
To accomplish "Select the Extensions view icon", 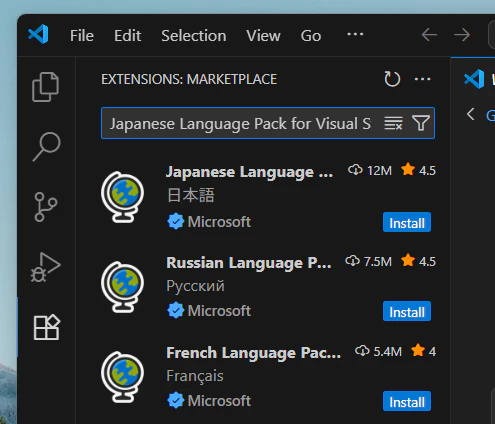I will [x=47, y=327].
